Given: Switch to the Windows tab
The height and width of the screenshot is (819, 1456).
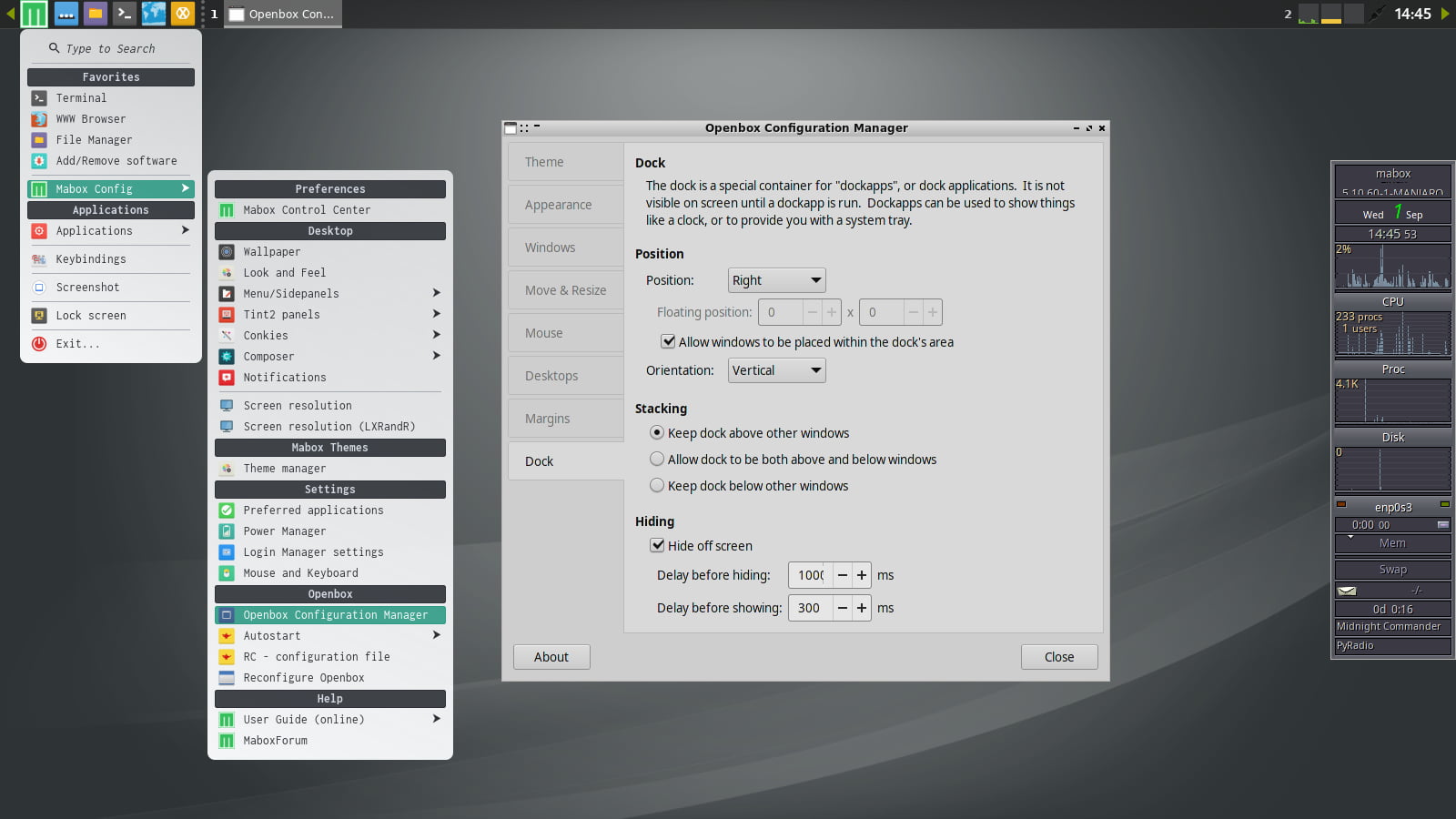Looking at the screenshot, I should tap(565, 248).
